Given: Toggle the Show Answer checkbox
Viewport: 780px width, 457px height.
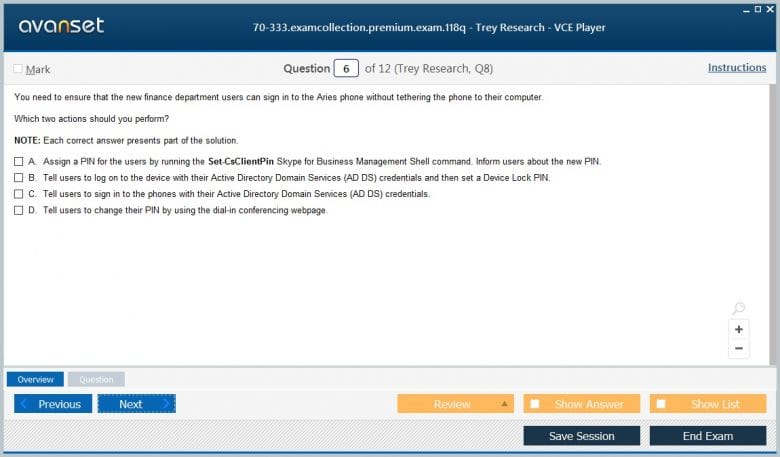Looking at the screenshot, I should pyautogui.click(x=535, y=404).
